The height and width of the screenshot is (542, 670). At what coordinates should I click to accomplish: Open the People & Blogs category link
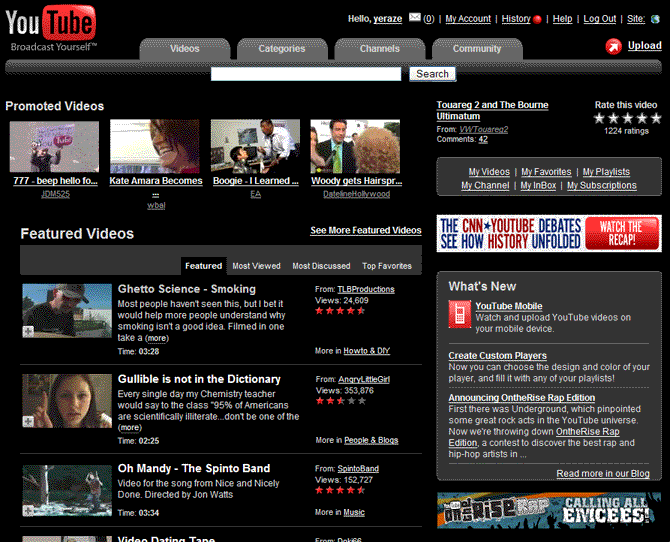click(371, 440)
